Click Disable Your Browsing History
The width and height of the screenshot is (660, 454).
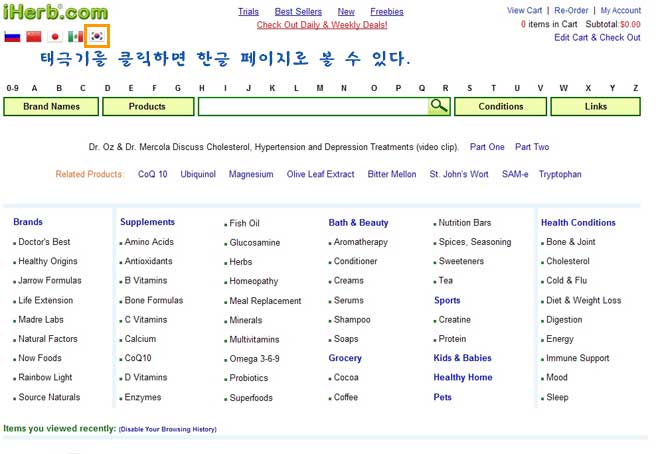tap(167, 429)
